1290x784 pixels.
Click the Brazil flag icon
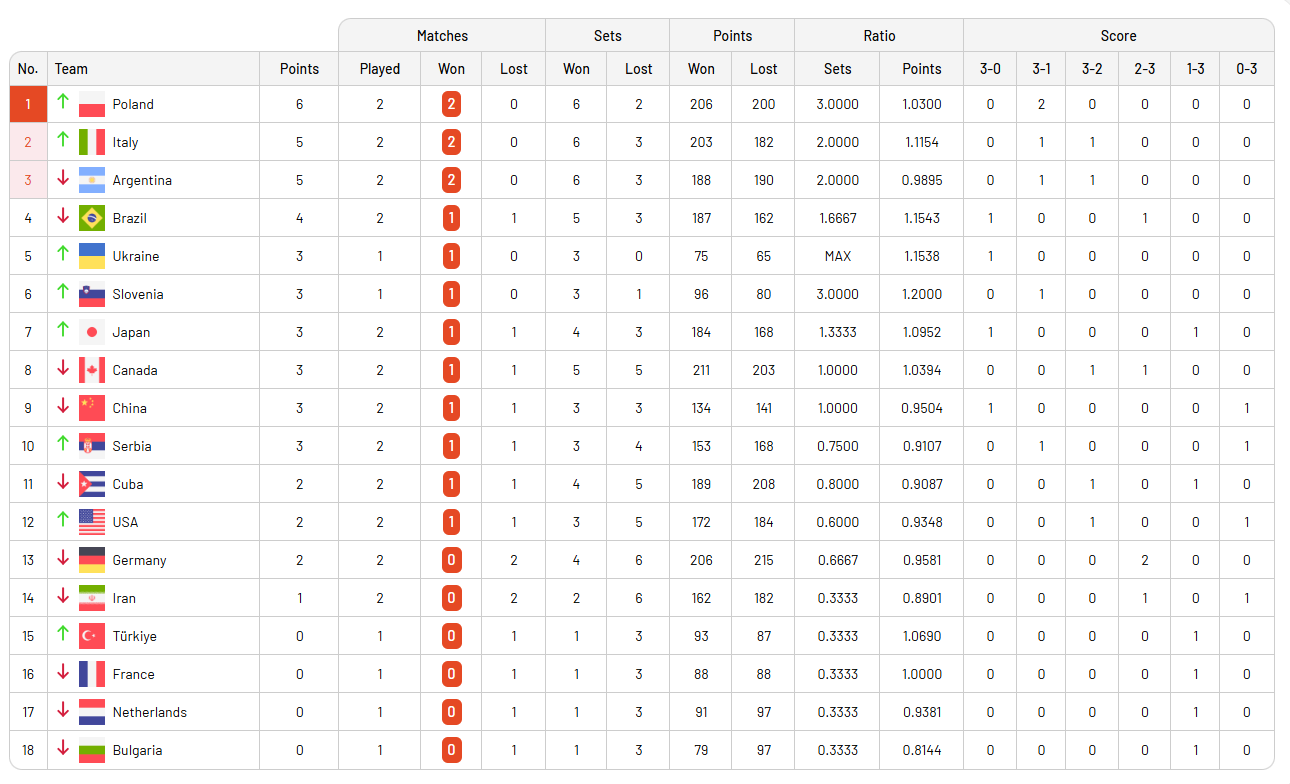(92, 218)
